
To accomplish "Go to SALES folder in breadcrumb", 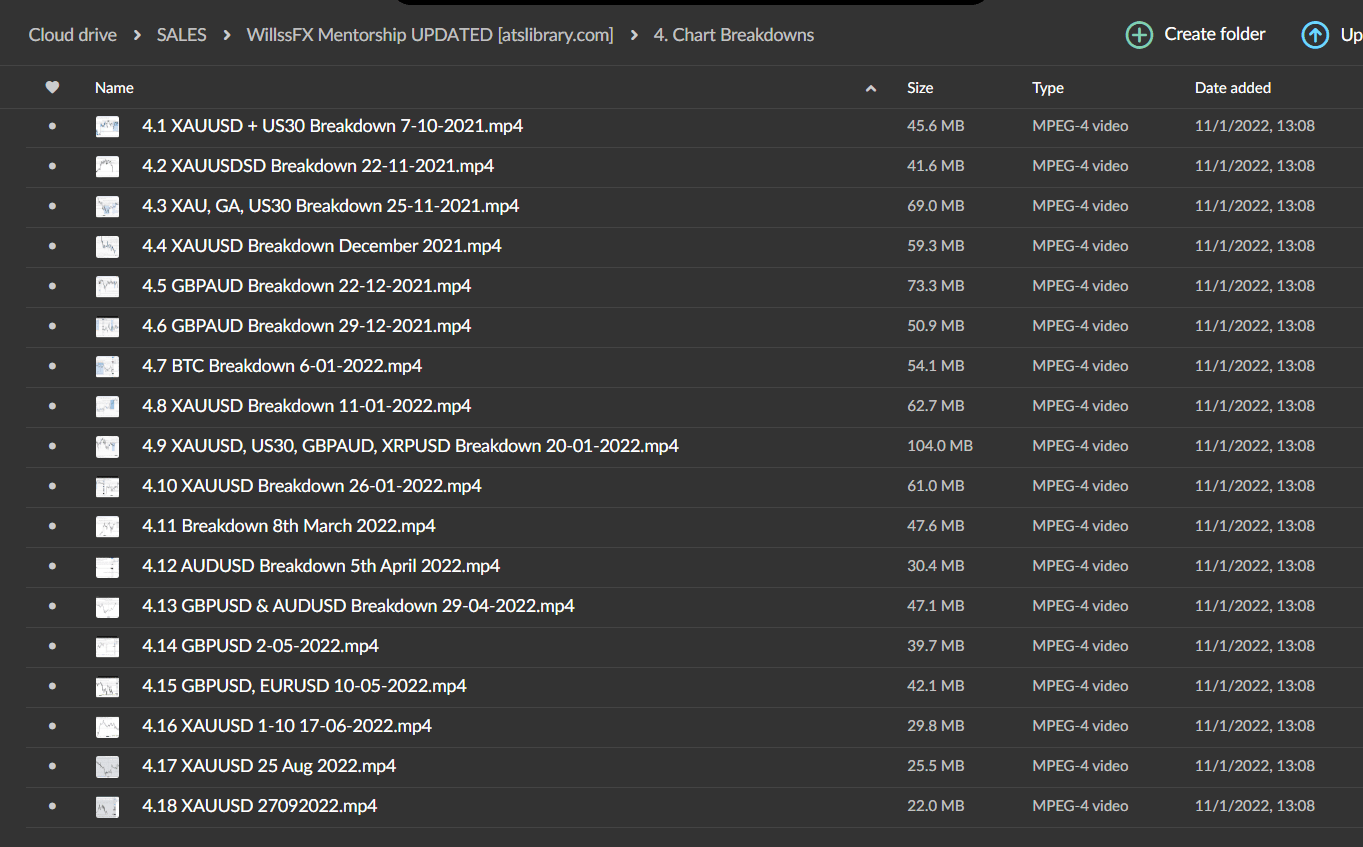I will (181, 35).
